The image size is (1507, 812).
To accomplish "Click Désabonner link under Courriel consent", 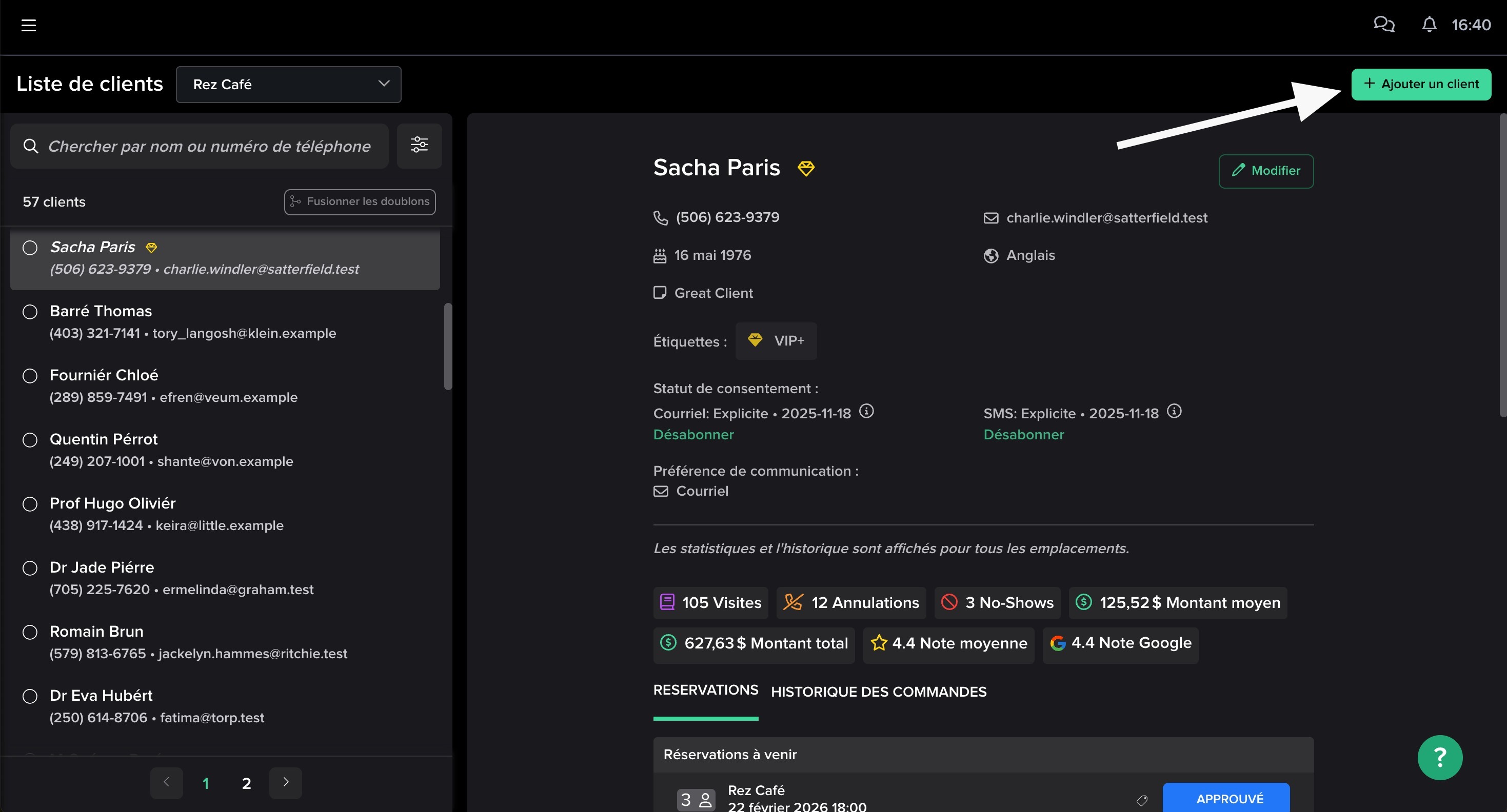I will pos(693,434).
